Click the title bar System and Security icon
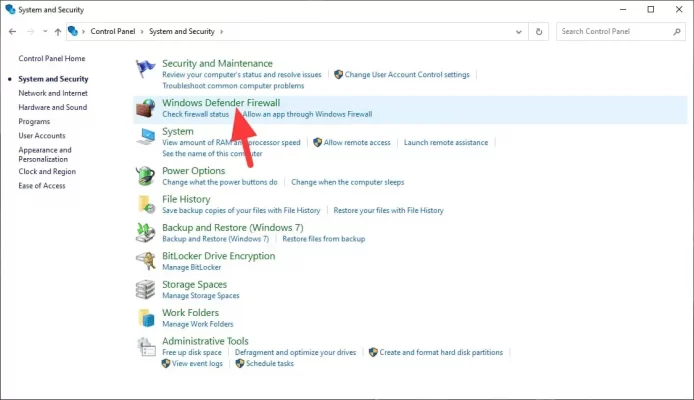This screenshot has height=400, width=694. click(x=10, y=9)
